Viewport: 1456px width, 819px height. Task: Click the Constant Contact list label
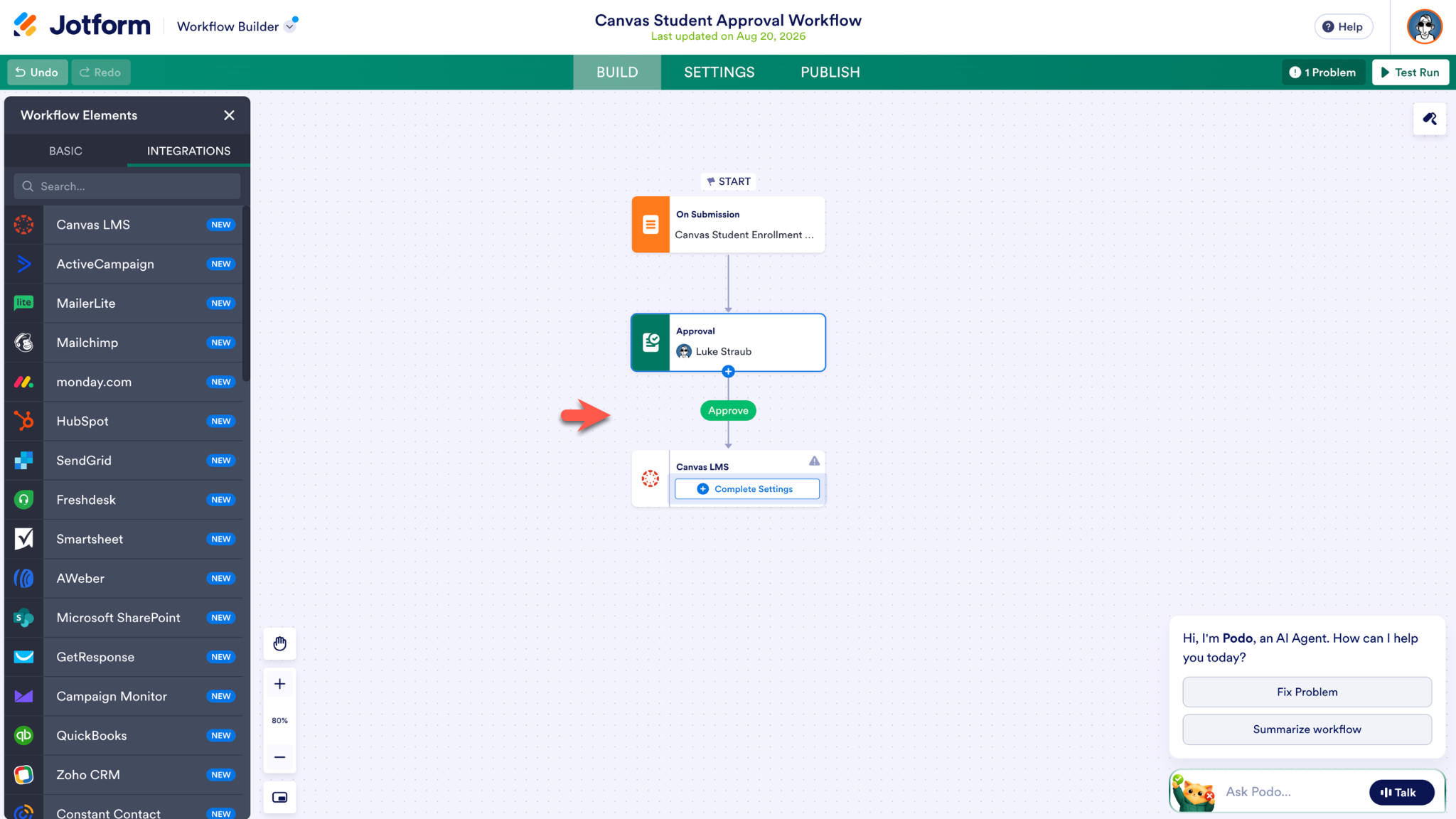pos(108,813)
